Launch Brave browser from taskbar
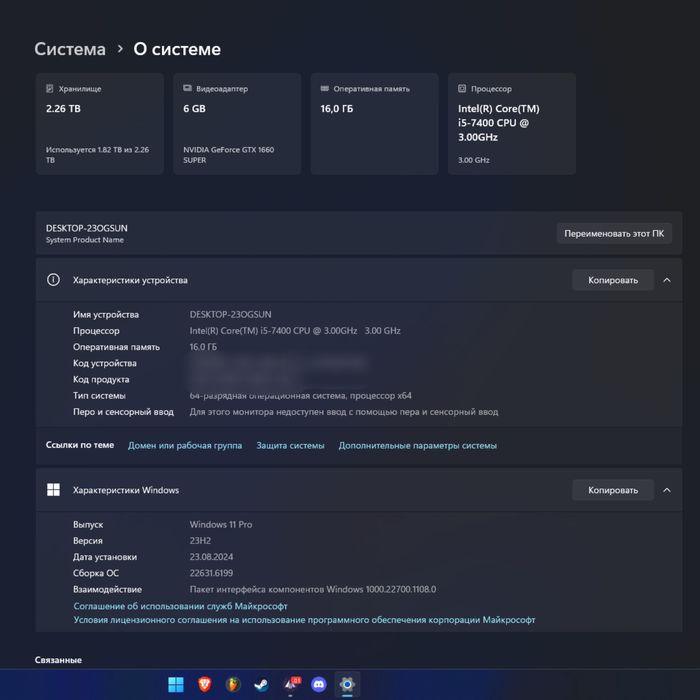This screenshot has width=700, height=700. coord(204,684)
